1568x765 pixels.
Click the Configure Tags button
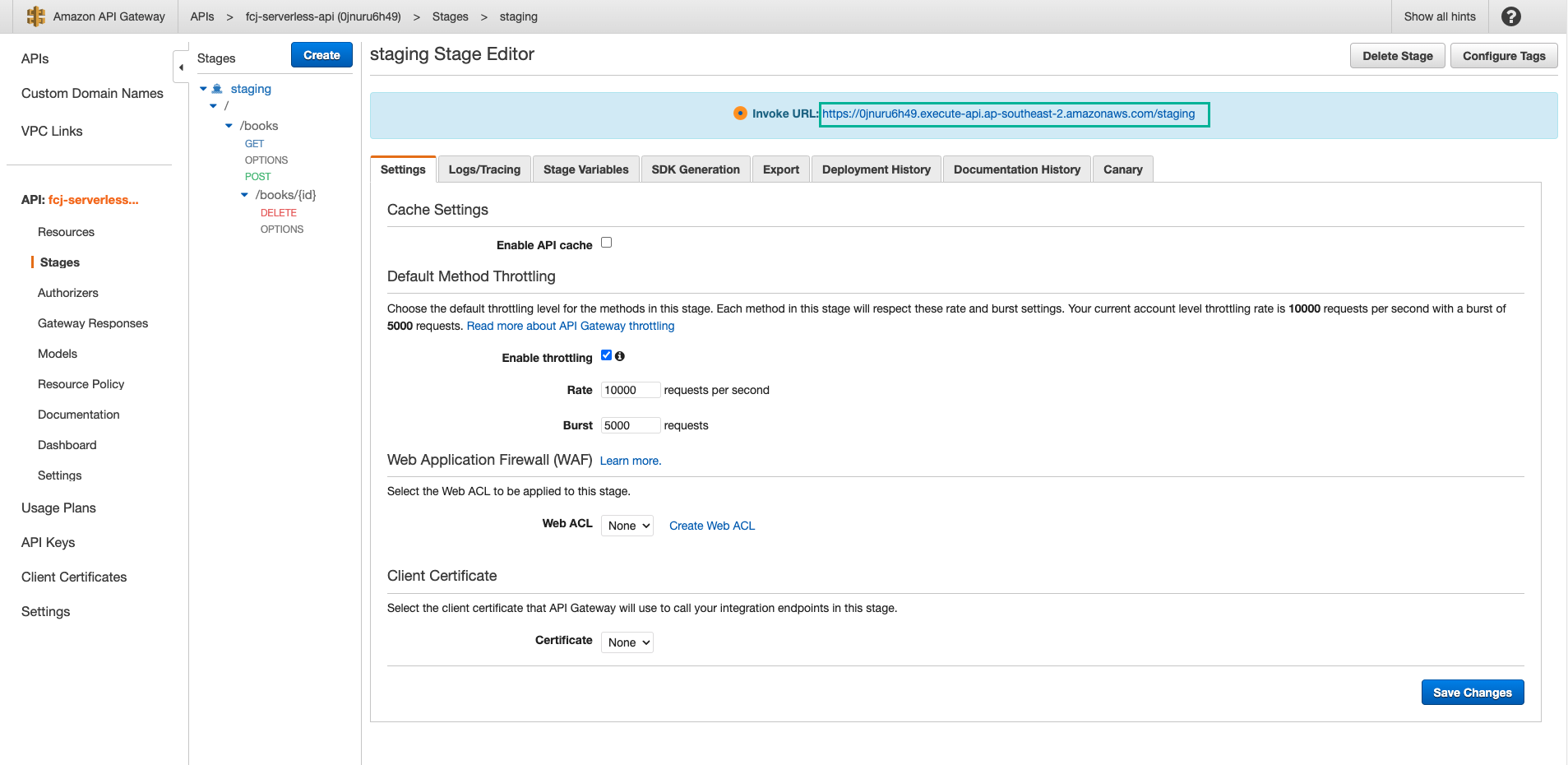1504,56
